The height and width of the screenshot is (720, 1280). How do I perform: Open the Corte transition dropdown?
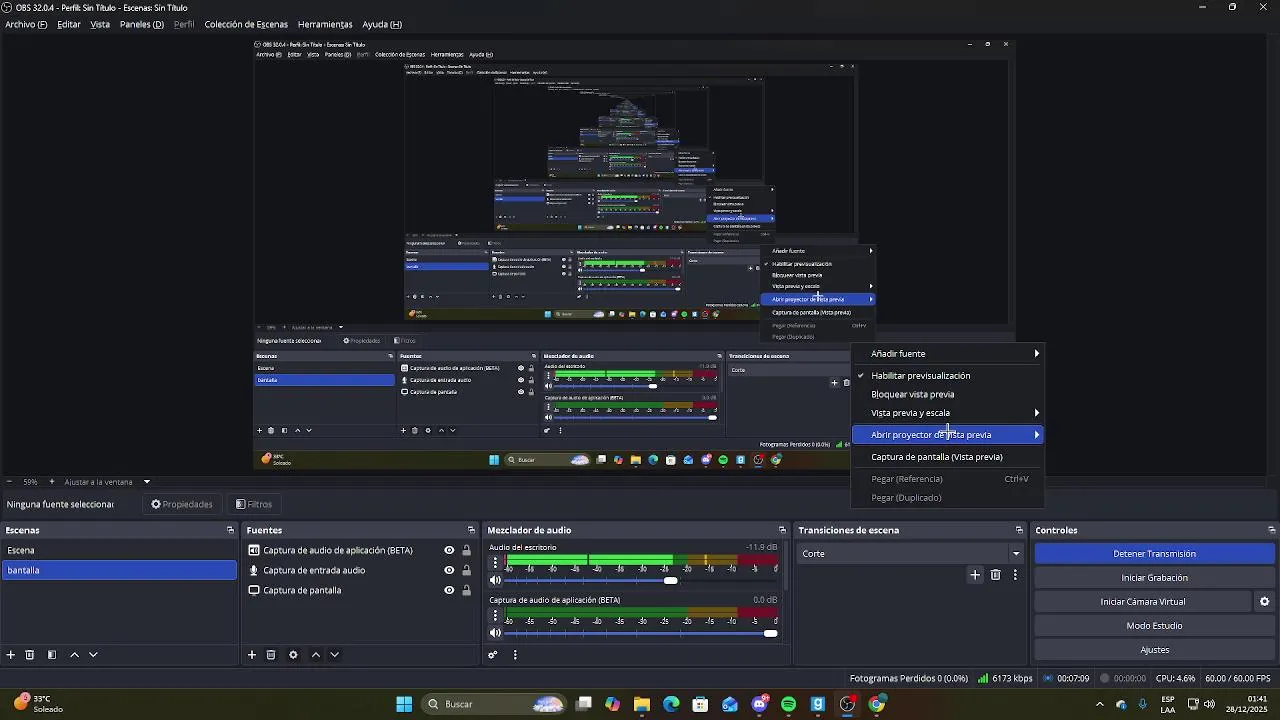[x=911, y=554]
